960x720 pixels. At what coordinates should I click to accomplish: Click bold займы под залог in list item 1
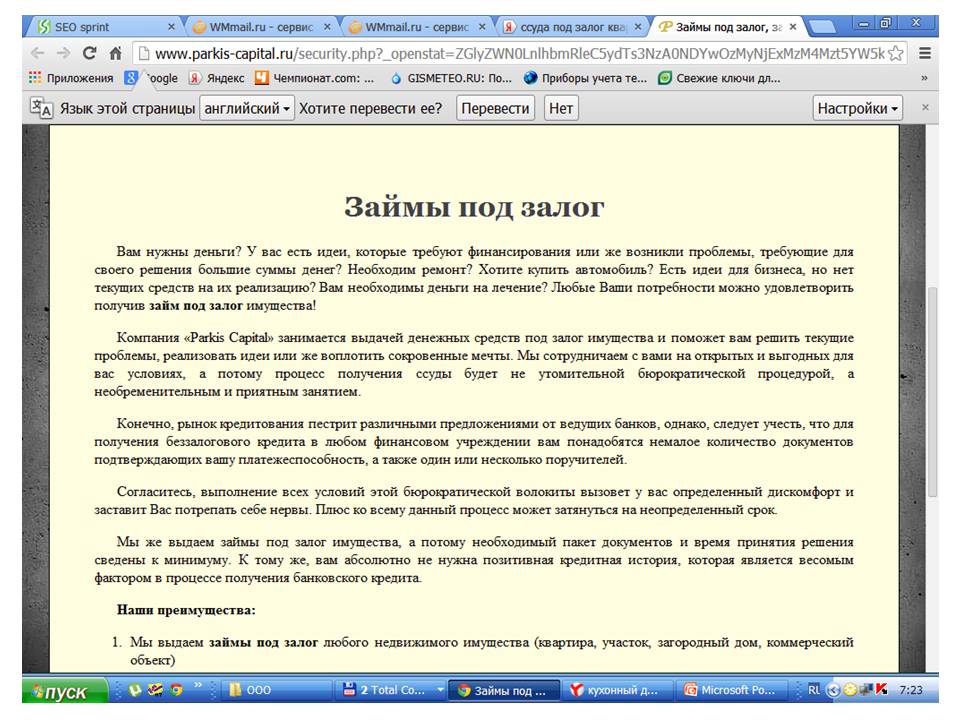263,642
